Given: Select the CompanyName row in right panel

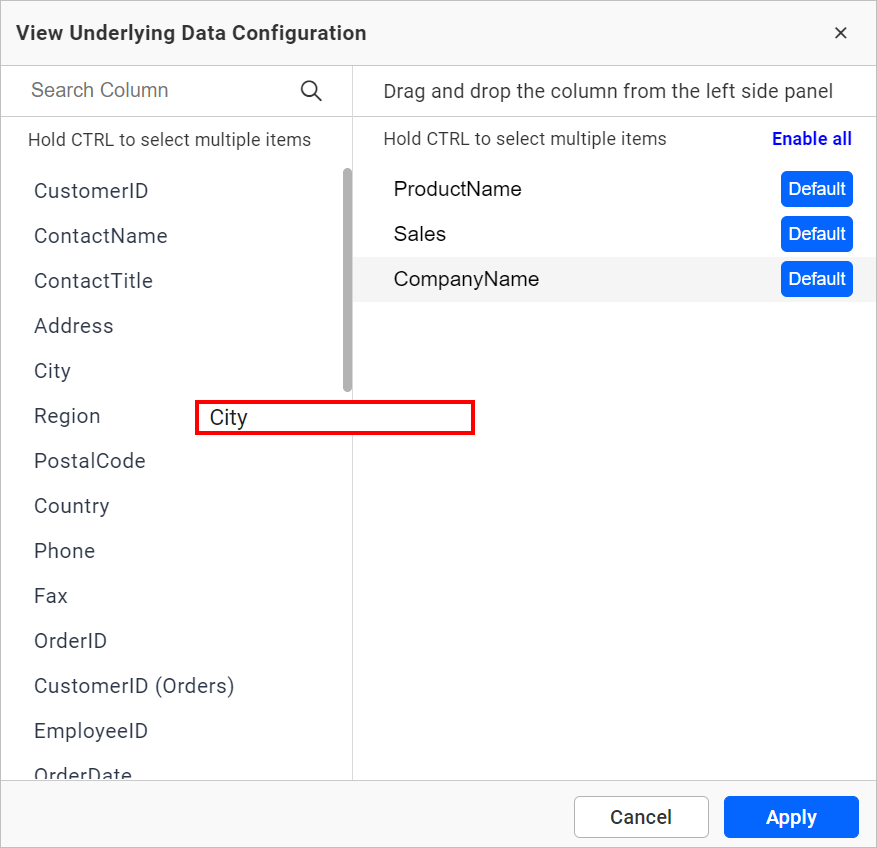Looking at the screenshot, I should 467,280.
